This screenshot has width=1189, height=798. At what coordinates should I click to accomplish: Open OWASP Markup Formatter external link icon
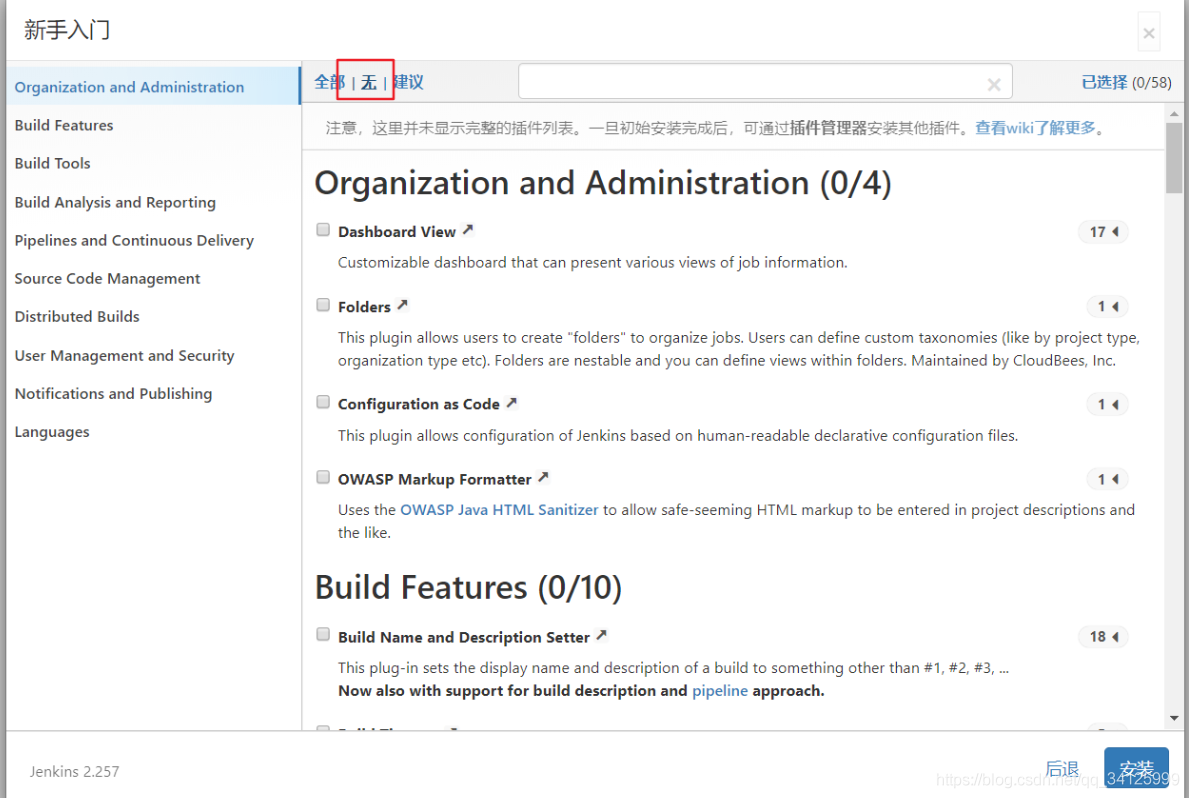543,477
